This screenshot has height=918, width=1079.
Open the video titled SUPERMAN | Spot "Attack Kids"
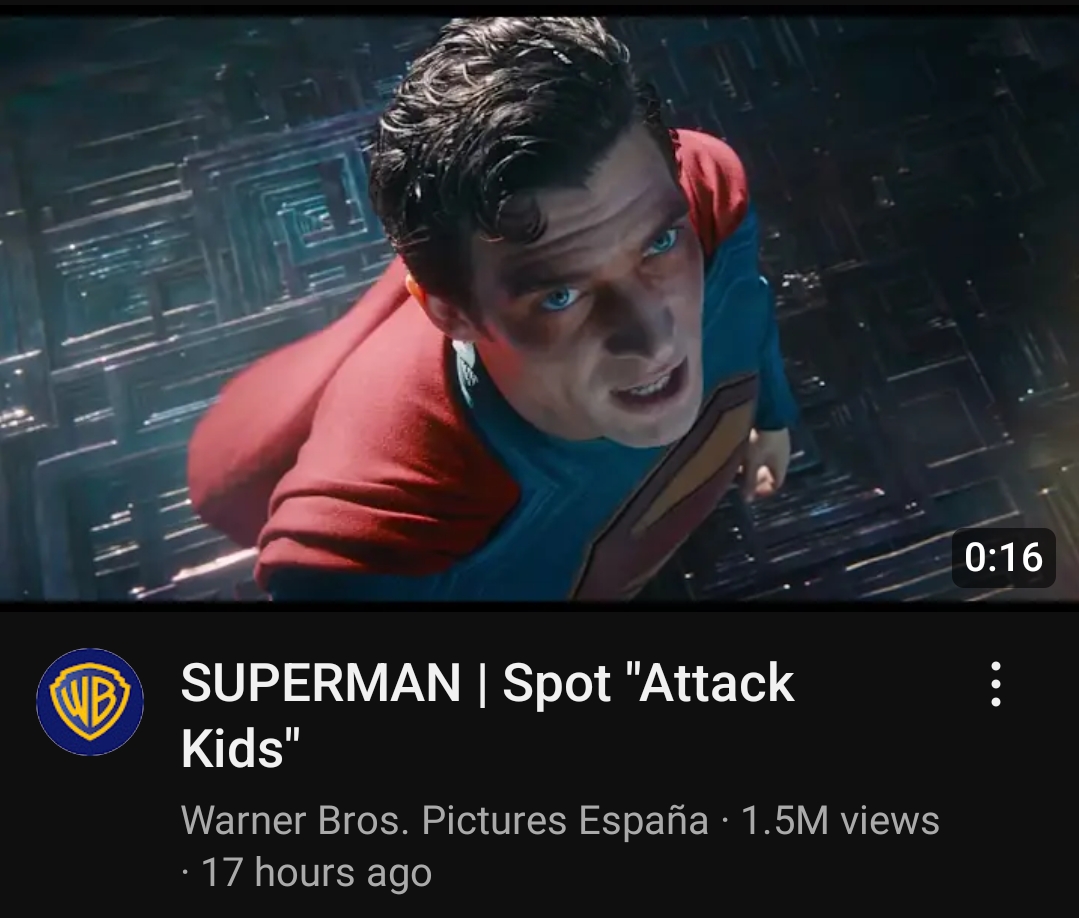(487, 715)
